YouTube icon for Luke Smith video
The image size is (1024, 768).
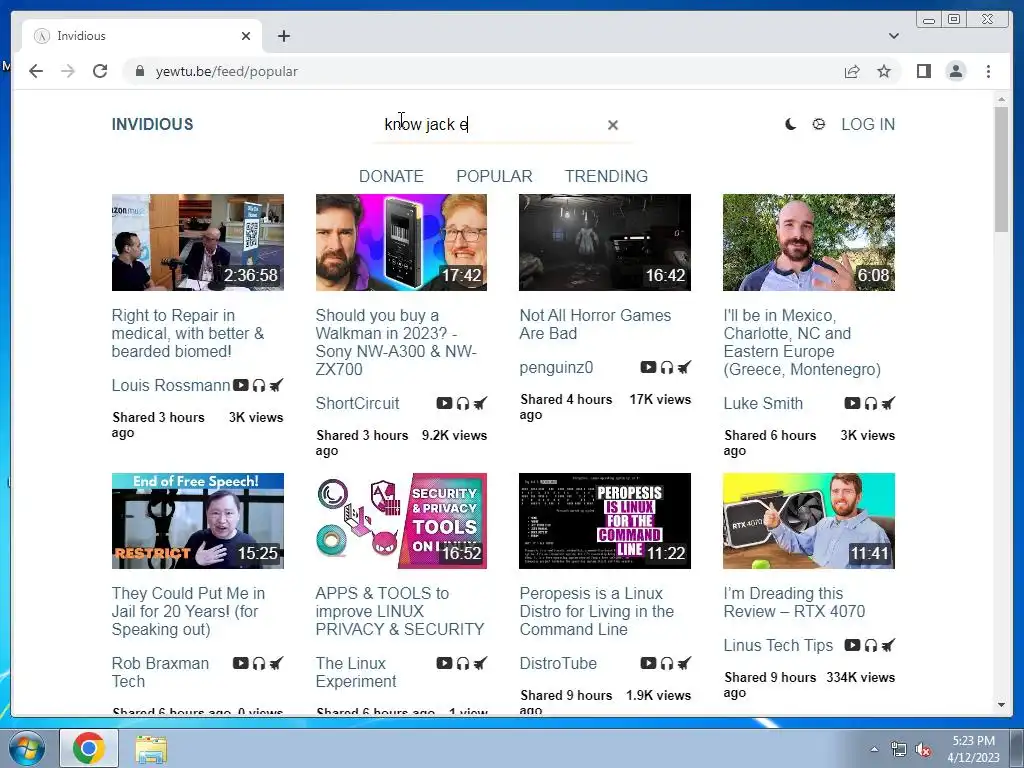click(852, 403)
